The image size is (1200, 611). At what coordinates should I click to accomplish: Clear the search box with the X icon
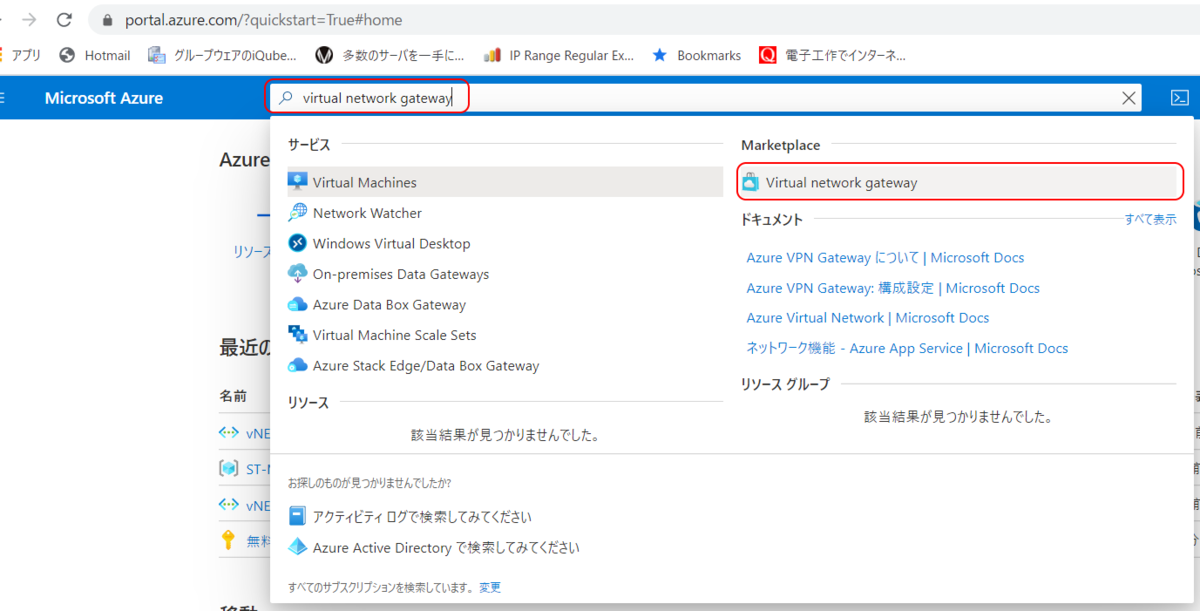1129,98
